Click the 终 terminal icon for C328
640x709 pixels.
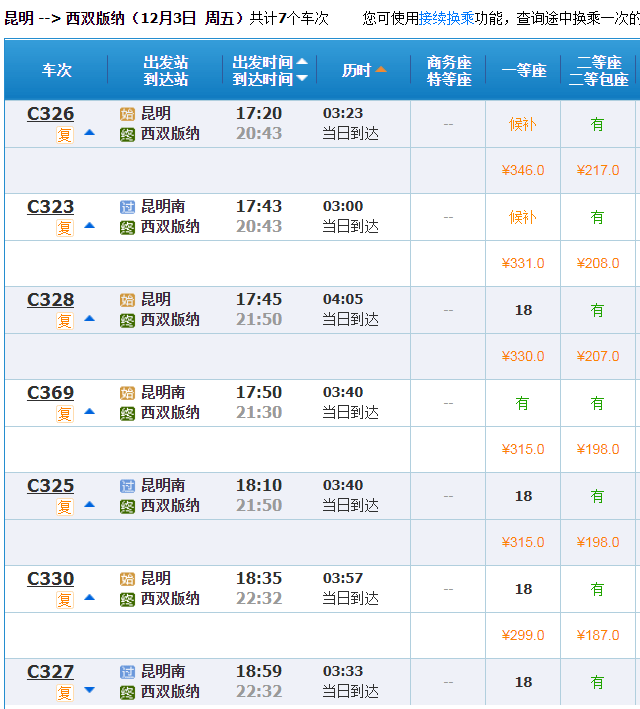127,321
